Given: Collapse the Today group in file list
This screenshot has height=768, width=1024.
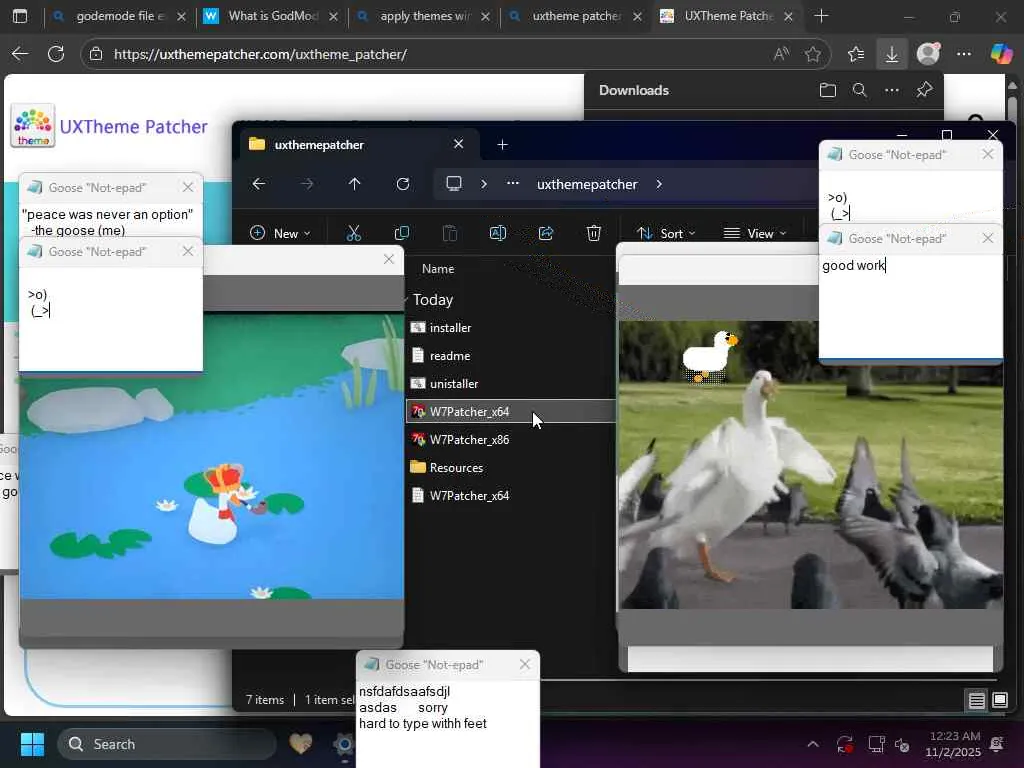Looking at the screenshot, I should click(408, 300).
